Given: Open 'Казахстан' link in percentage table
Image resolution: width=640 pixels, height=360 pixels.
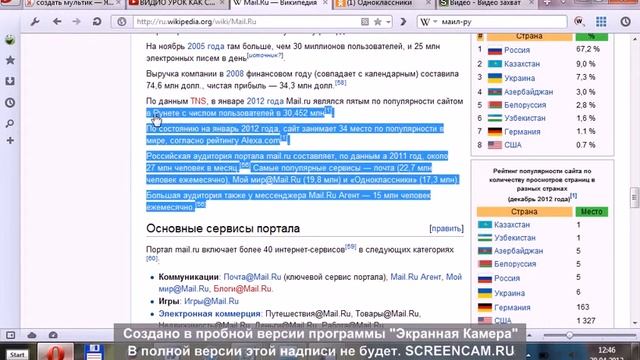Looking at the screenshot, I should point(522,64).
